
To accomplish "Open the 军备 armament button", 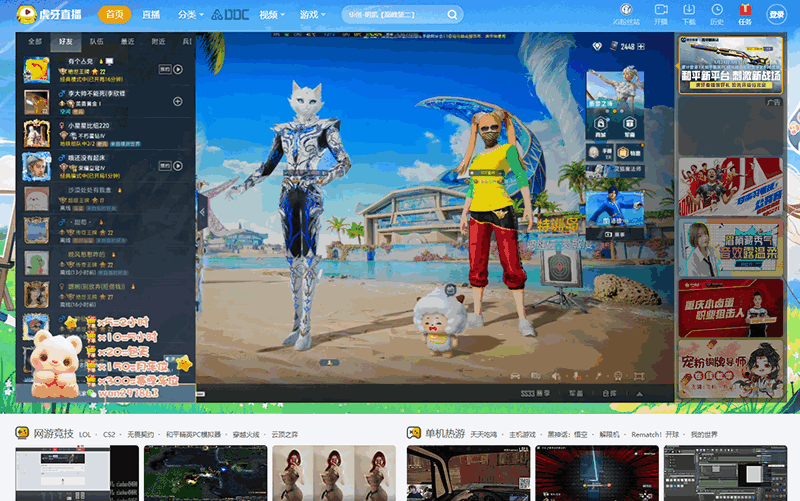I will pyautogui.click(x=576, y=393).
